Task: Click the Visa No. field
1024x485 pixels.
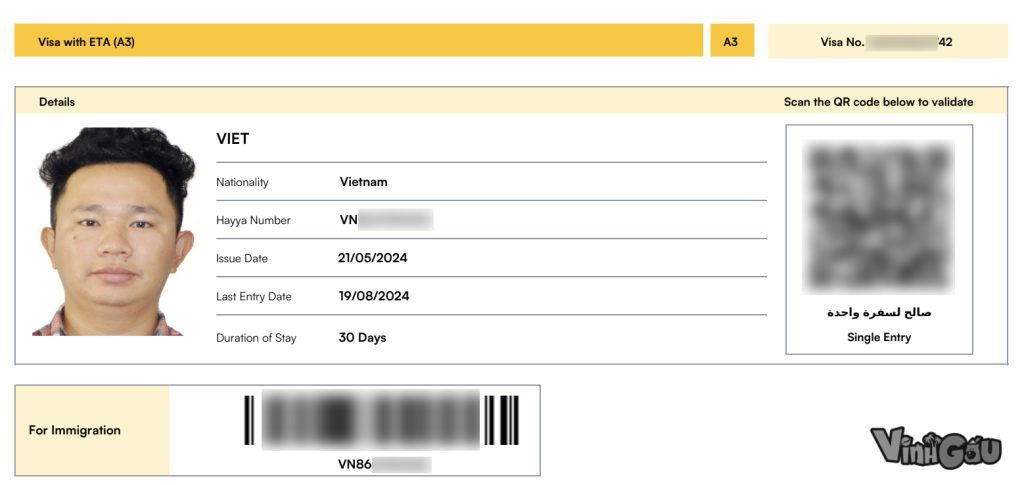Action: click(887, 42)
